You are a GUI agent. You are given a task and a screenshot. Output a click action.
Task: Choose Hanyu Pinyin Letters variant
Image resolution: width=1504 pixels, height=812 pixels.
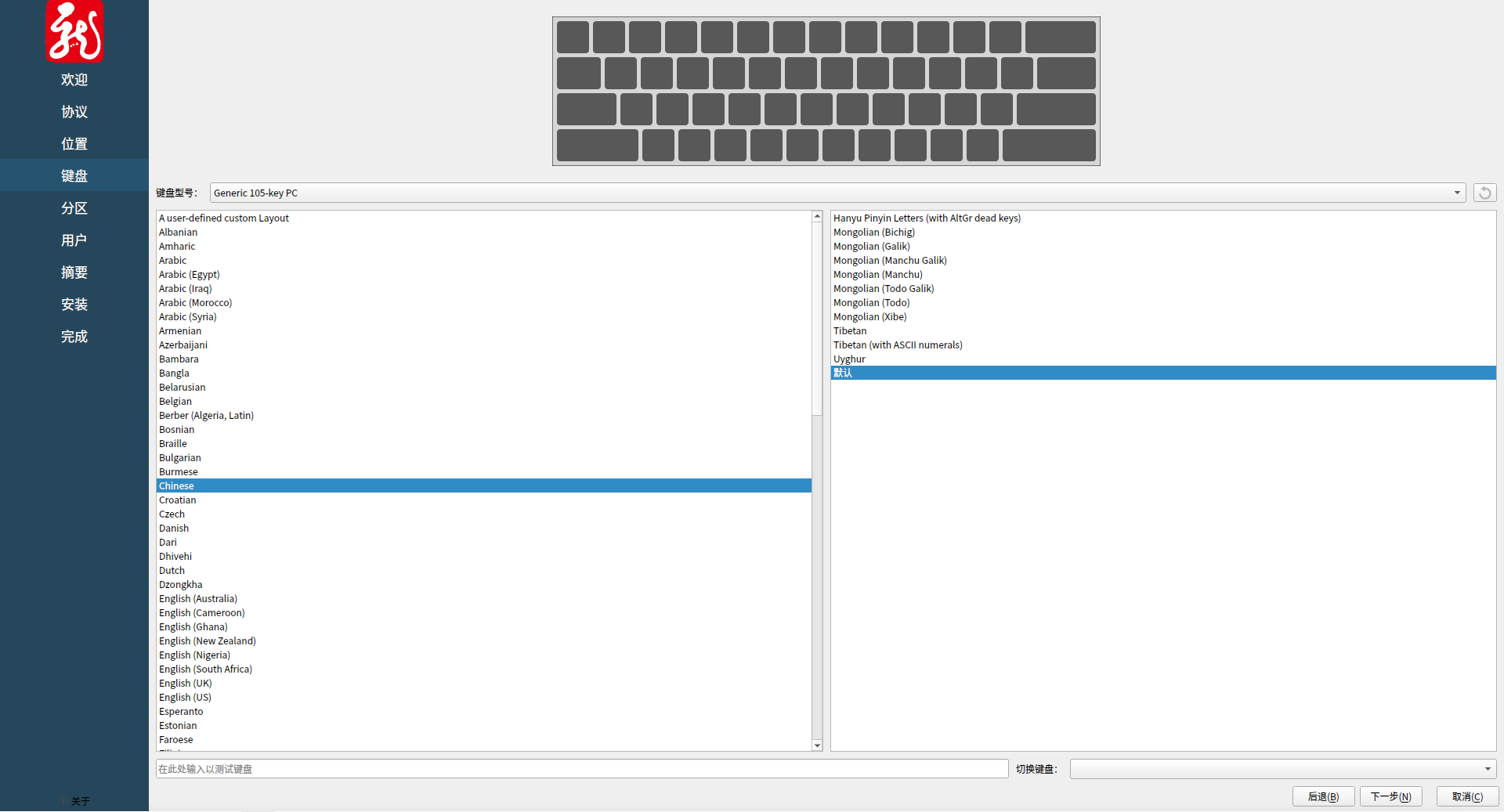(927, 218)
